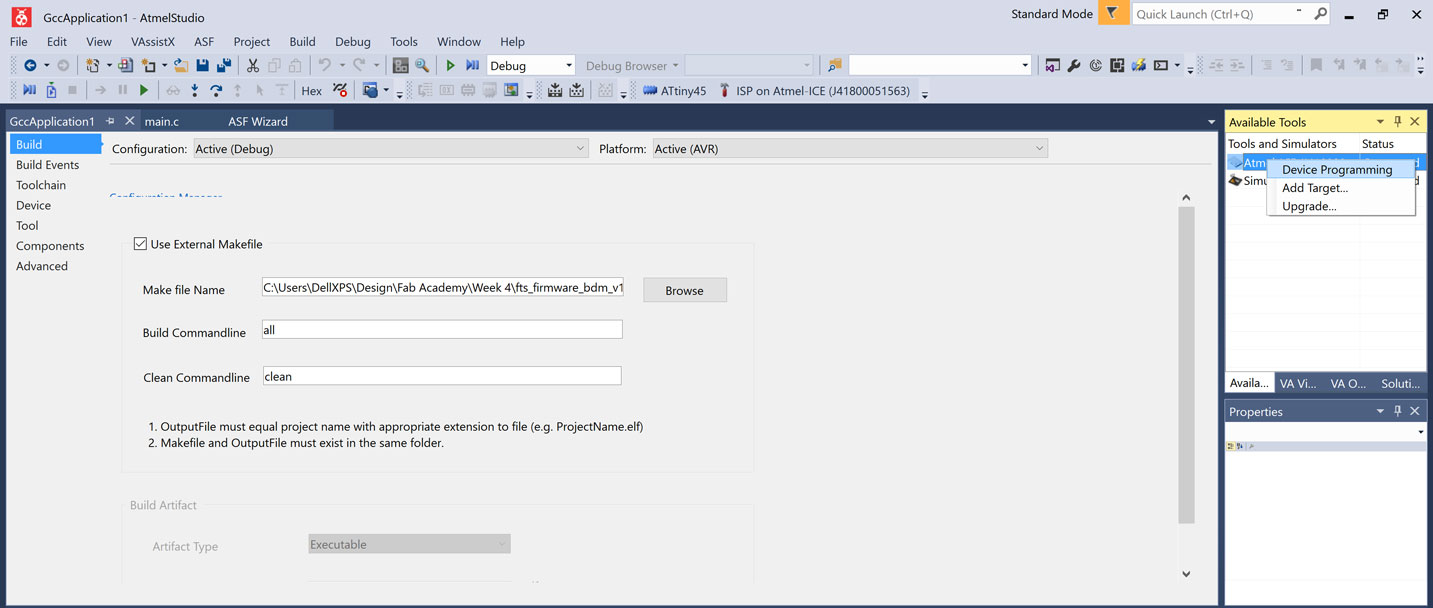The image size is (1433, 608).
Task: Click the Cut scissors icon
Action: pos(253,65)
